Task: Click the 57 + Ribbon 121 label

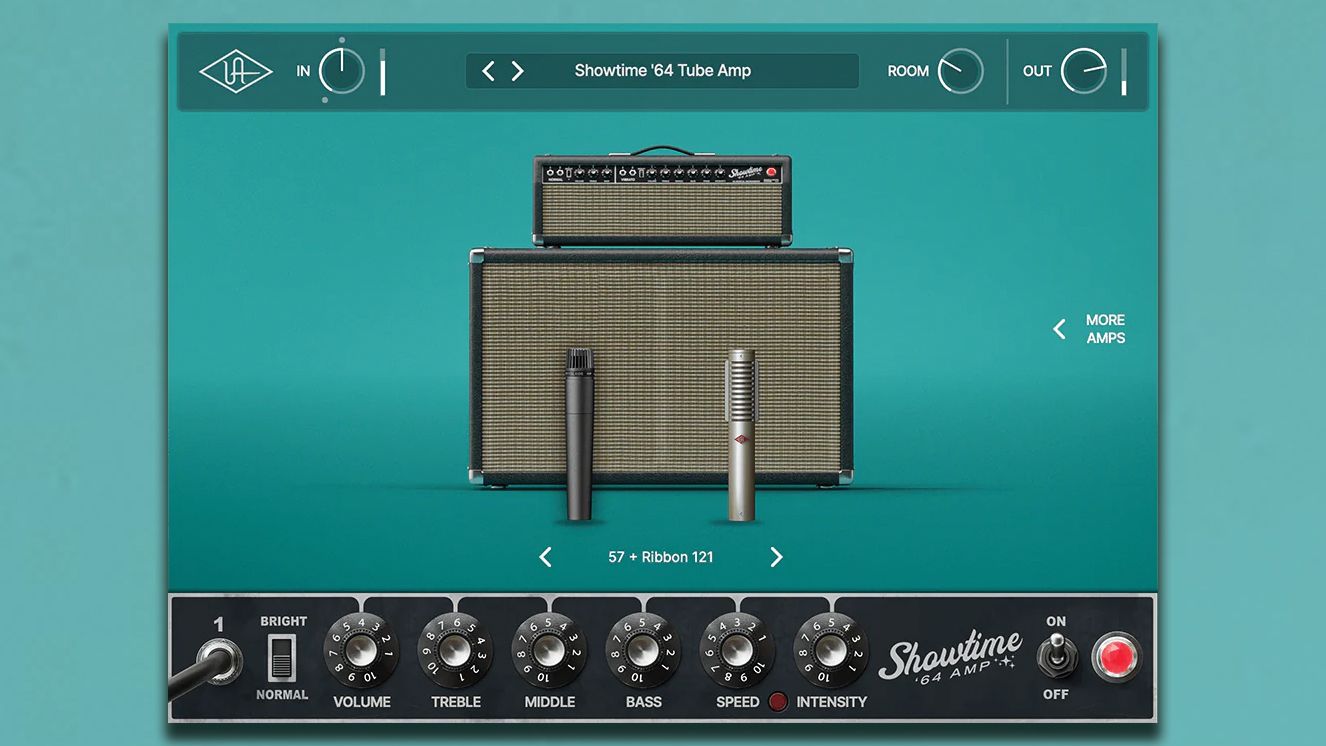Action: pos(661,557)
